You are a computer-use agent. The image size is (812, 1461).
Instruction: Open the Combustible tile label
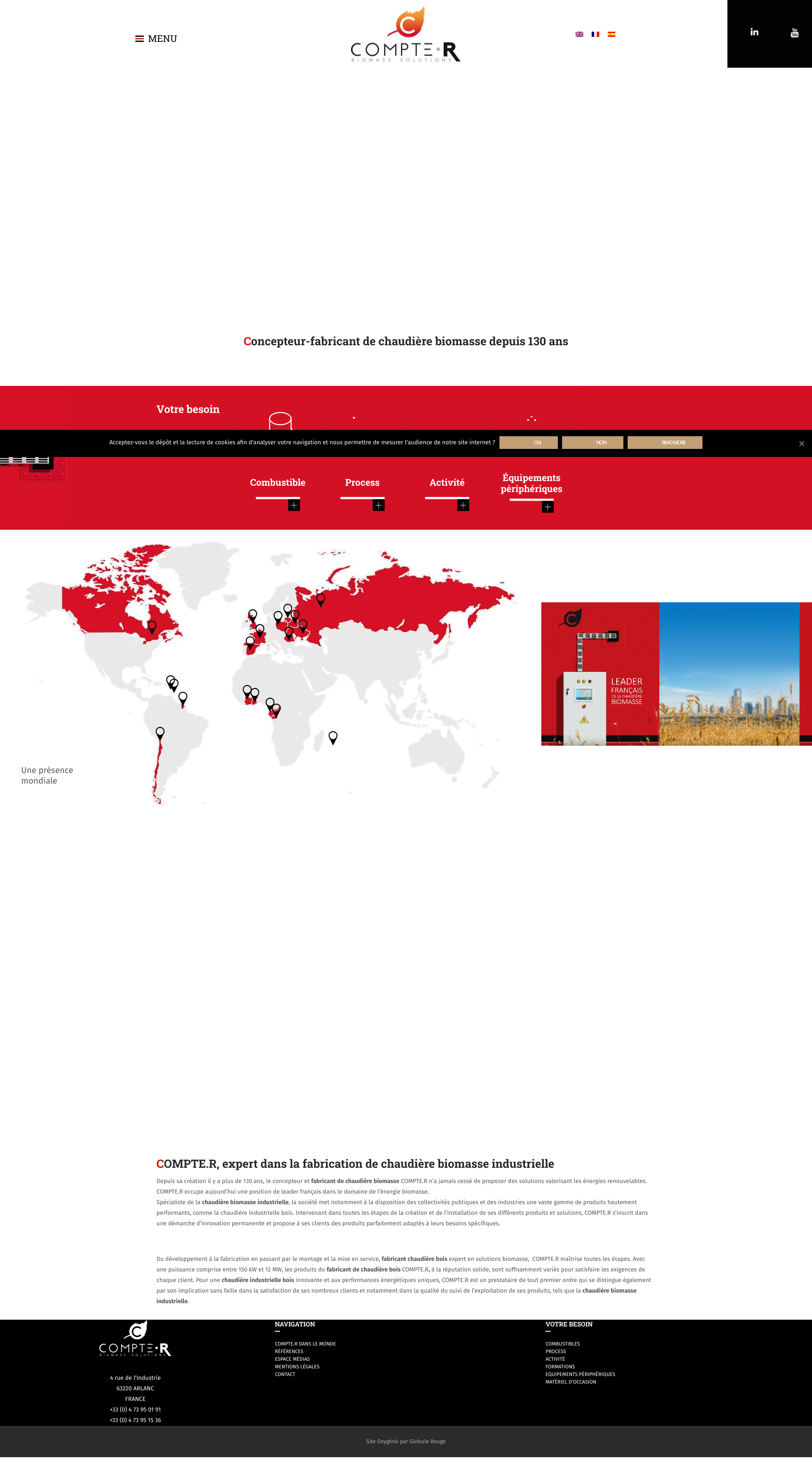pyautogui.click(x=278, y=483)
